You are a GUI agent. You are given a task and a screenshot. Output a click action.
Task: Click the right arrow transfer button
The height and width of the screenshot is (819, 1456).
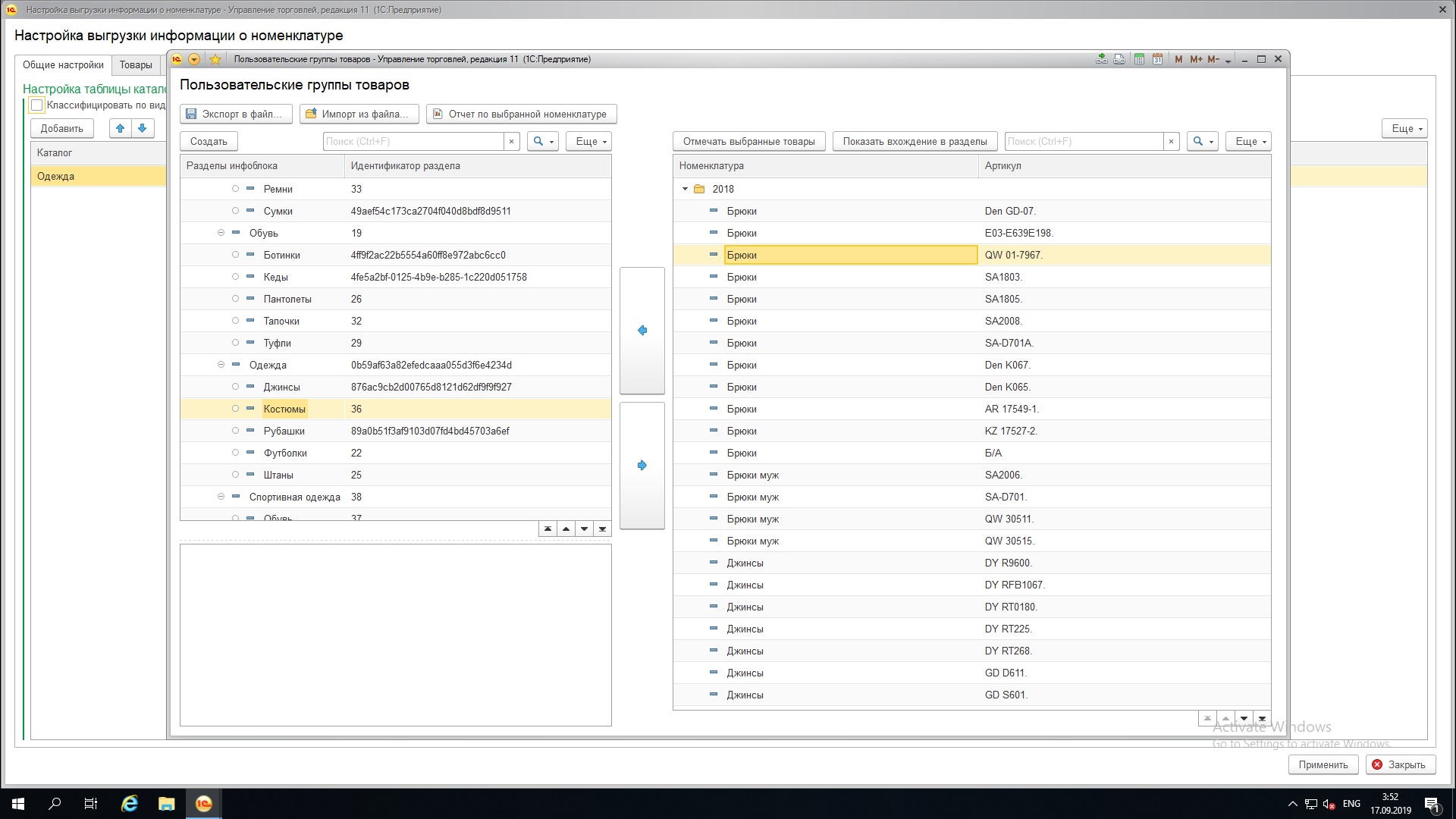(x=642, y=466)
